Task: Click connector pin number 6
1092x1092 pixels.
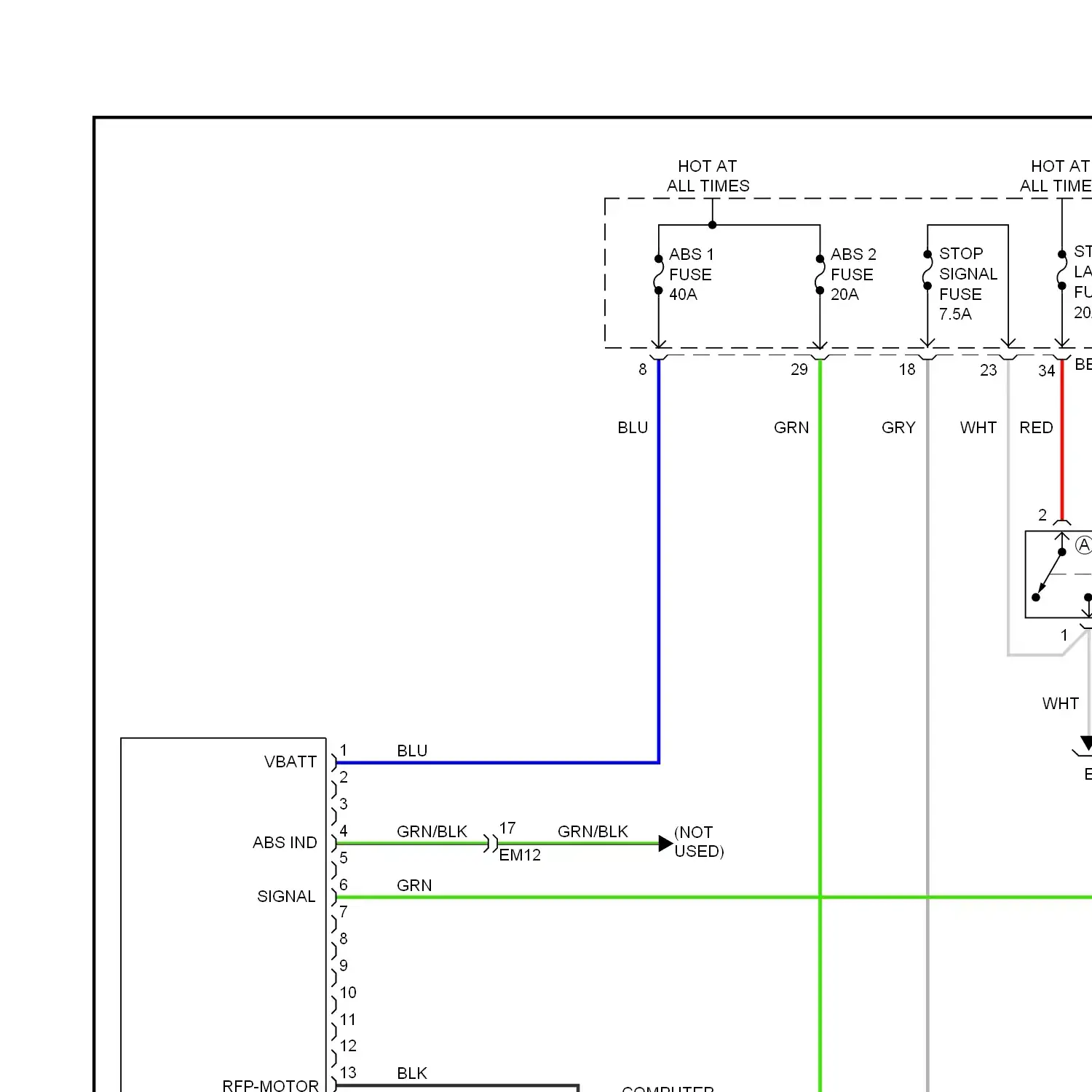Action: (x=344, y=885)
